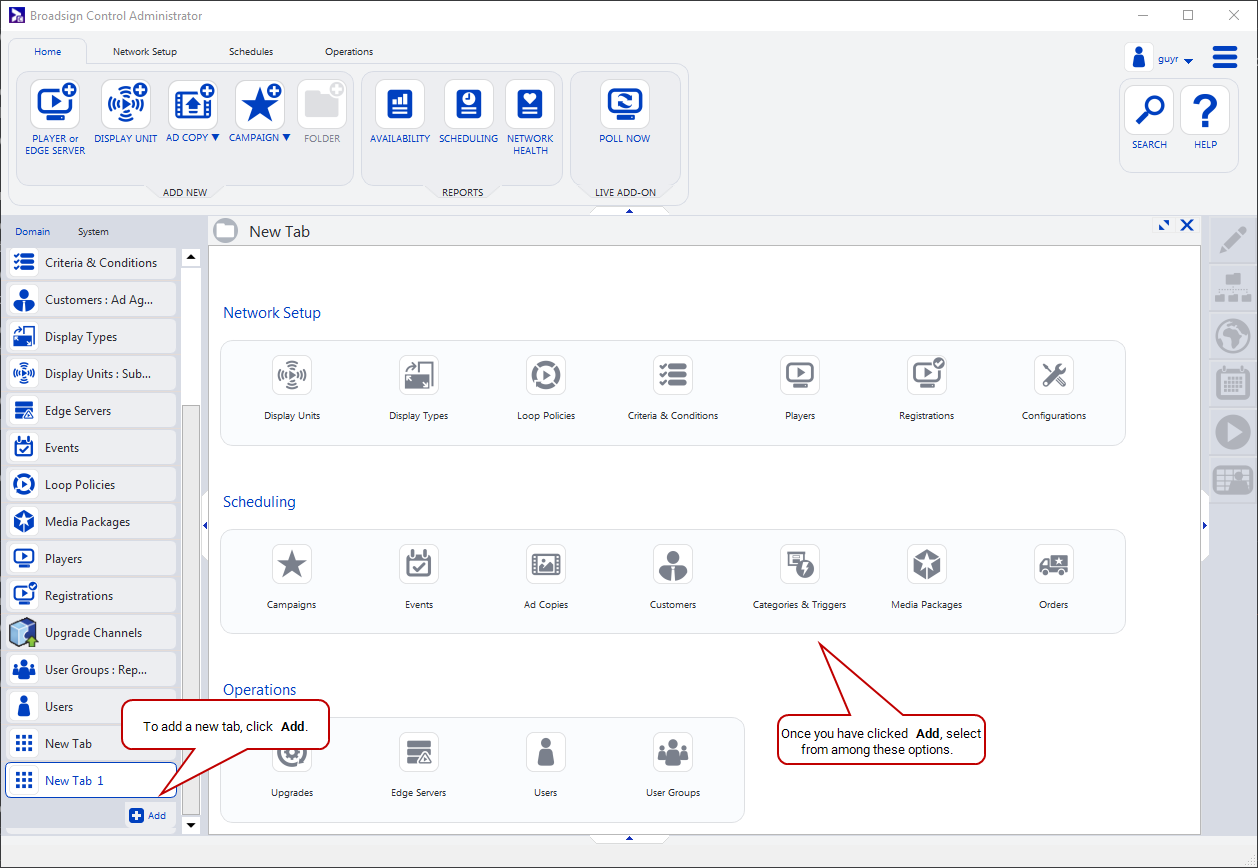Open Orders in Scheduling panel

(x=1054, y=578)
